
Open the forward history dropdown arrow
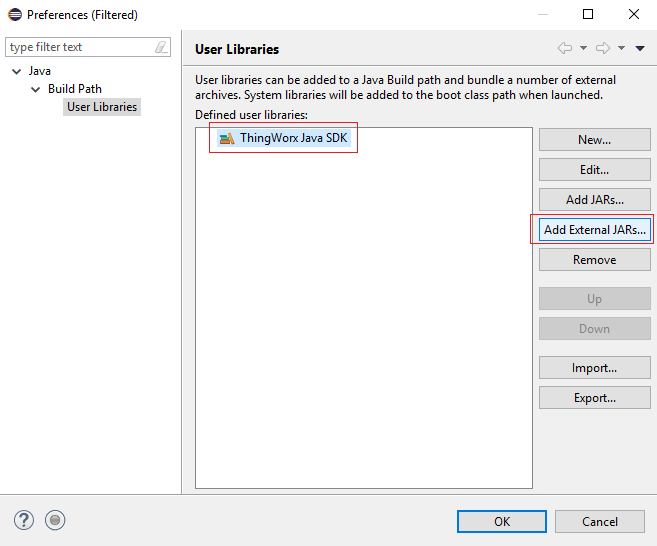[x=621, y=48]
